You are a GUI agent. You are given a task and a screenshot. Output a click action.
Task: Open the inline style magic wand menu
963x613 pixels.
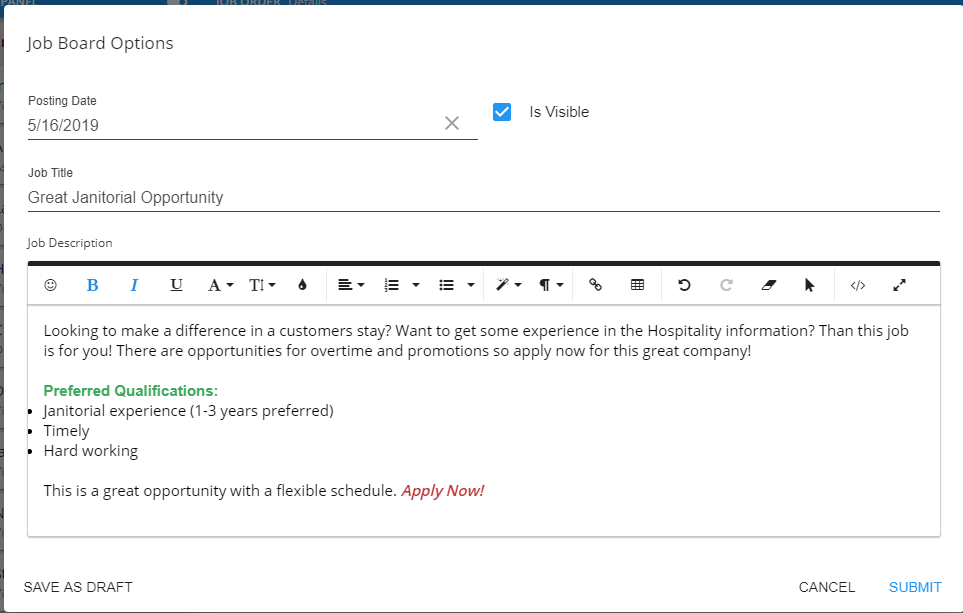click(509, 285)
